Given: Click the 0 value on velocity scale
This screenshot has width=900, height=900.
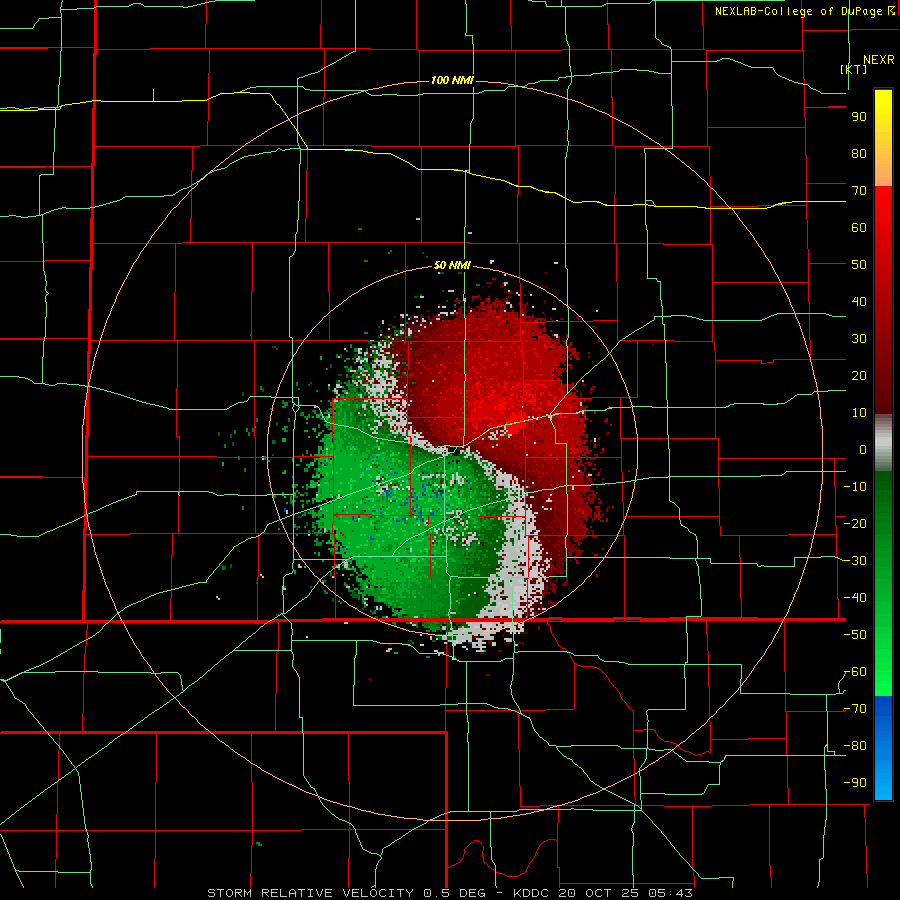Looking at the screenshot, I should (x=863, y=449).
